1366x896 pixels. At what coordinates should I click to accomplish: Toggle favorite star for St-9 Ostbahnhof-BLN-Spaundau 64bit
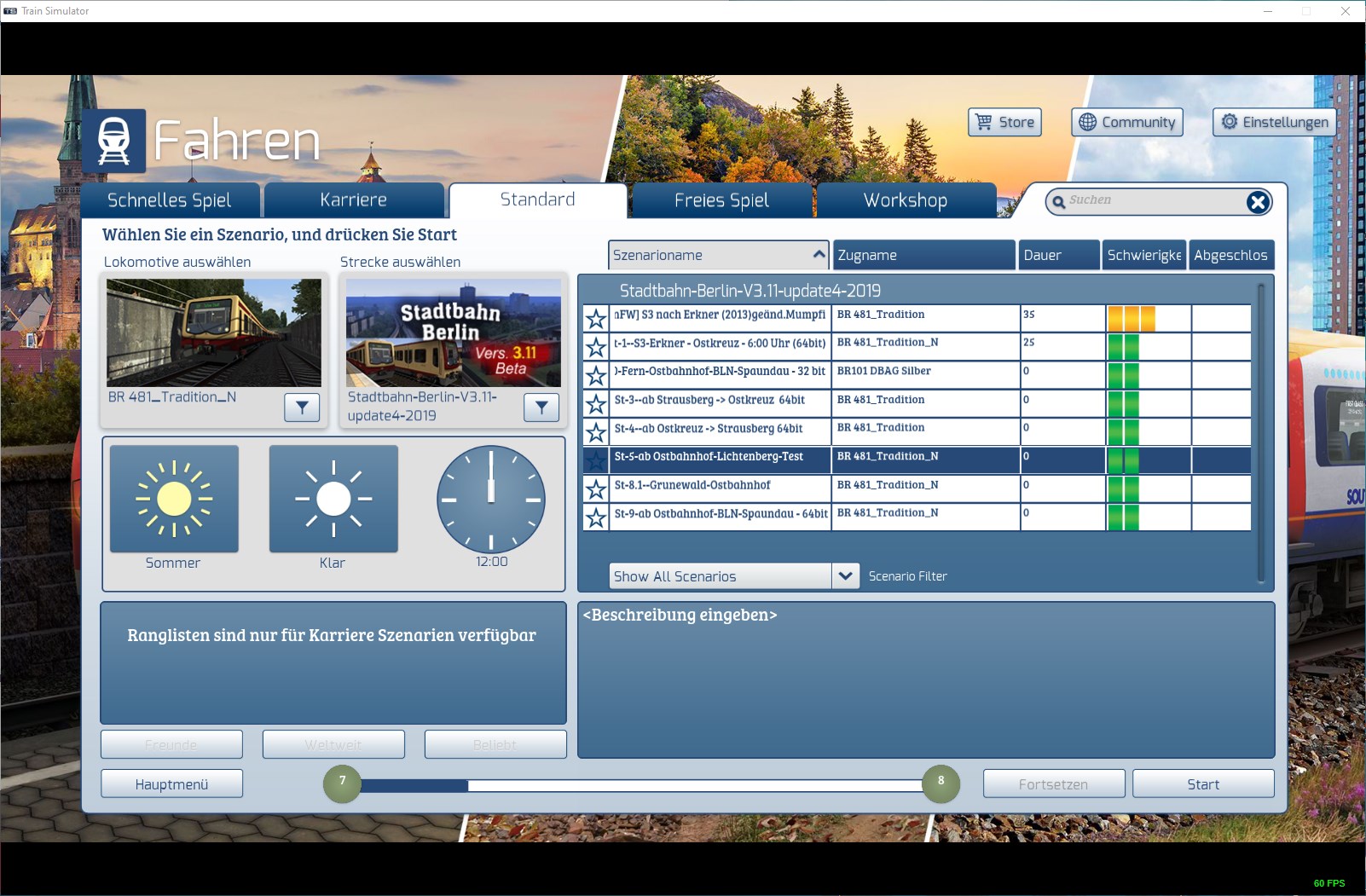coord(596,517)
